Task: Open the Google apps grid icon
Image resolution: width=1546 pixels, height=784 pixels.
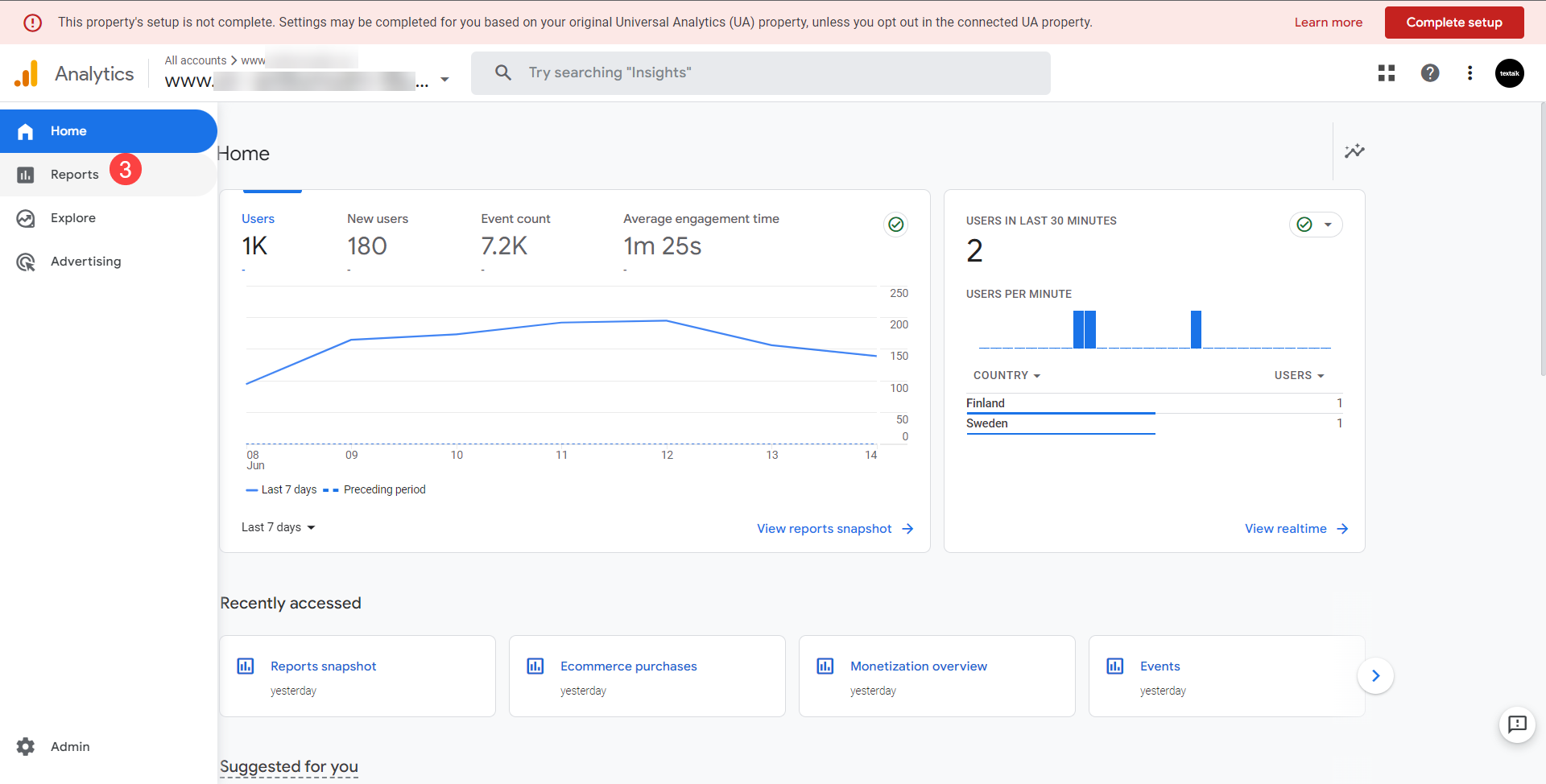Action: (1386, 73)
